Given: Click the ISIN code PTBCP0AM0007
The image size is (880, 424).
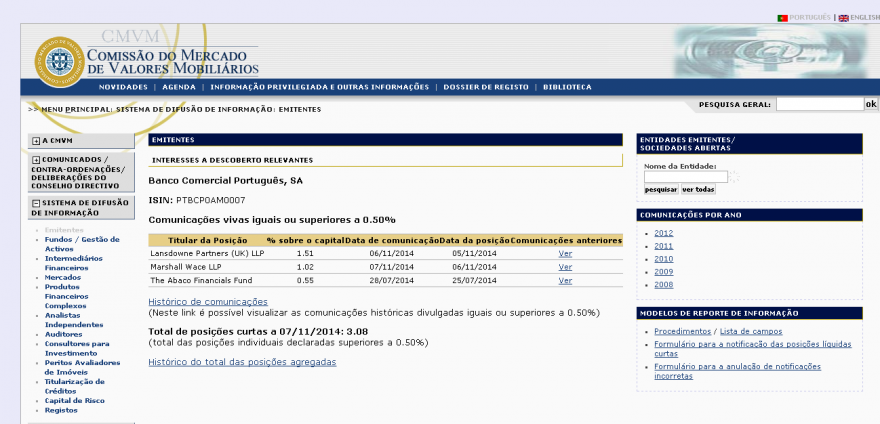Looking at the screenshot, I should [x=210, y=200].
